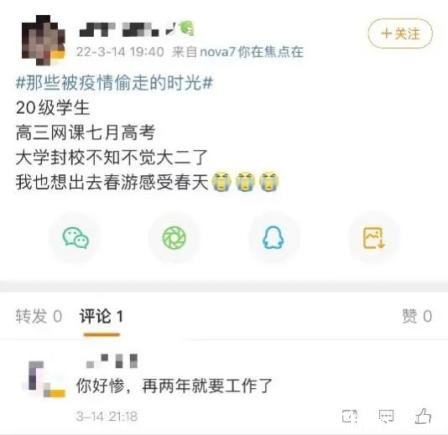Select the comment text 你好惨
The image size is (448, 435).
point(101,386)
